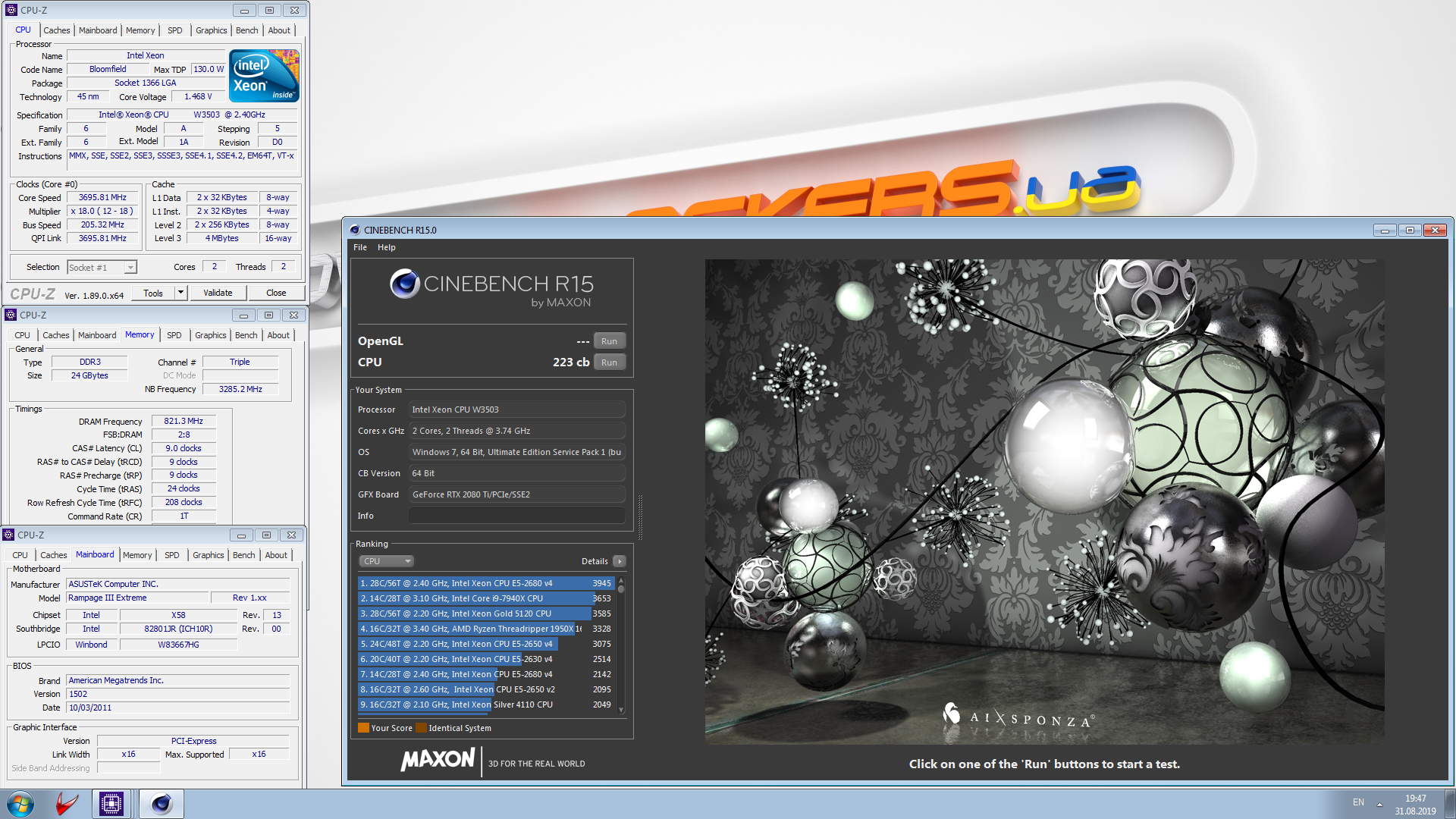Click the BIOS date 10/03/2011

point(177,708)
